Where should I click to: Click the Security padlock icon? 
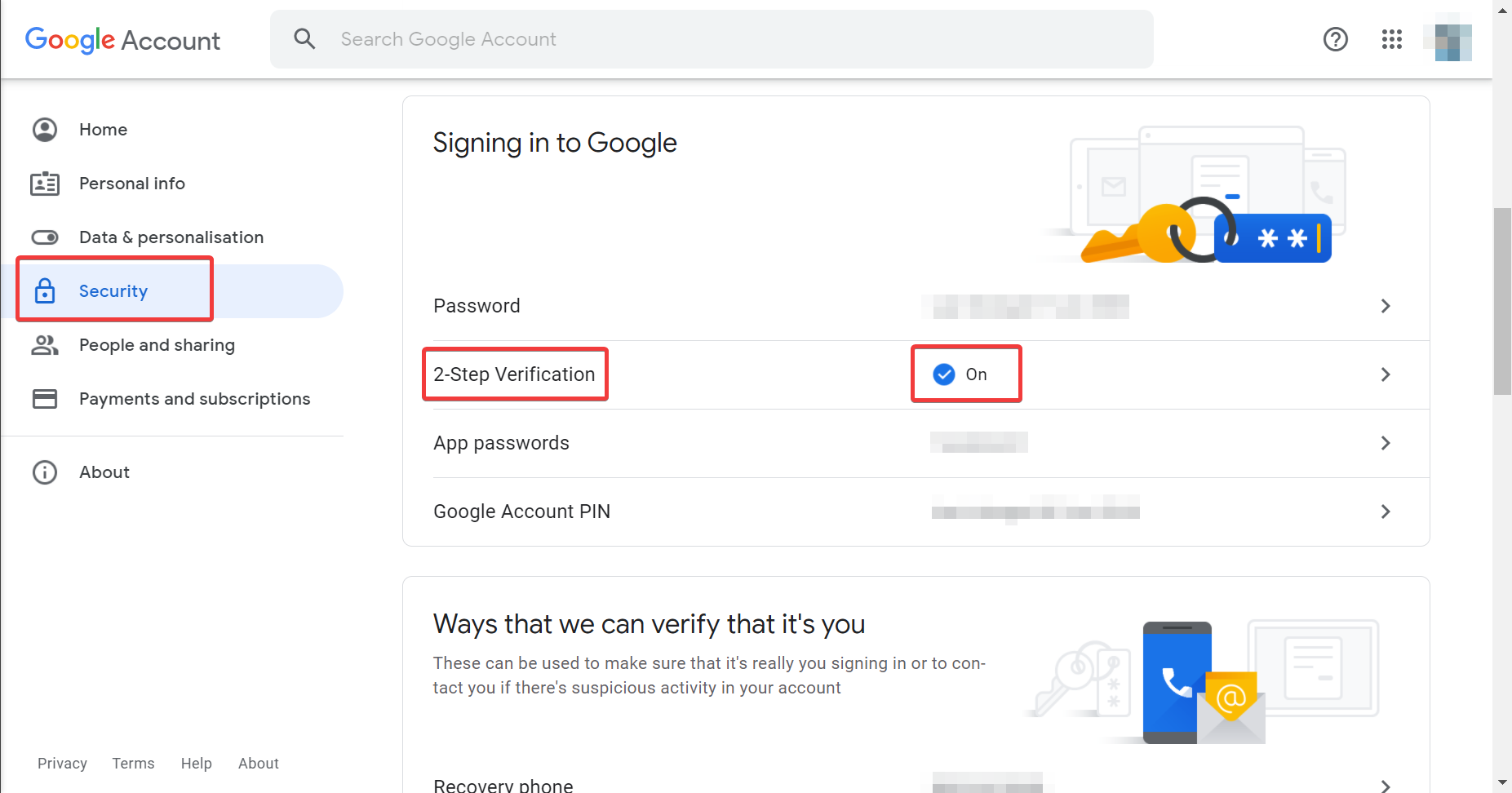[45, 290]
